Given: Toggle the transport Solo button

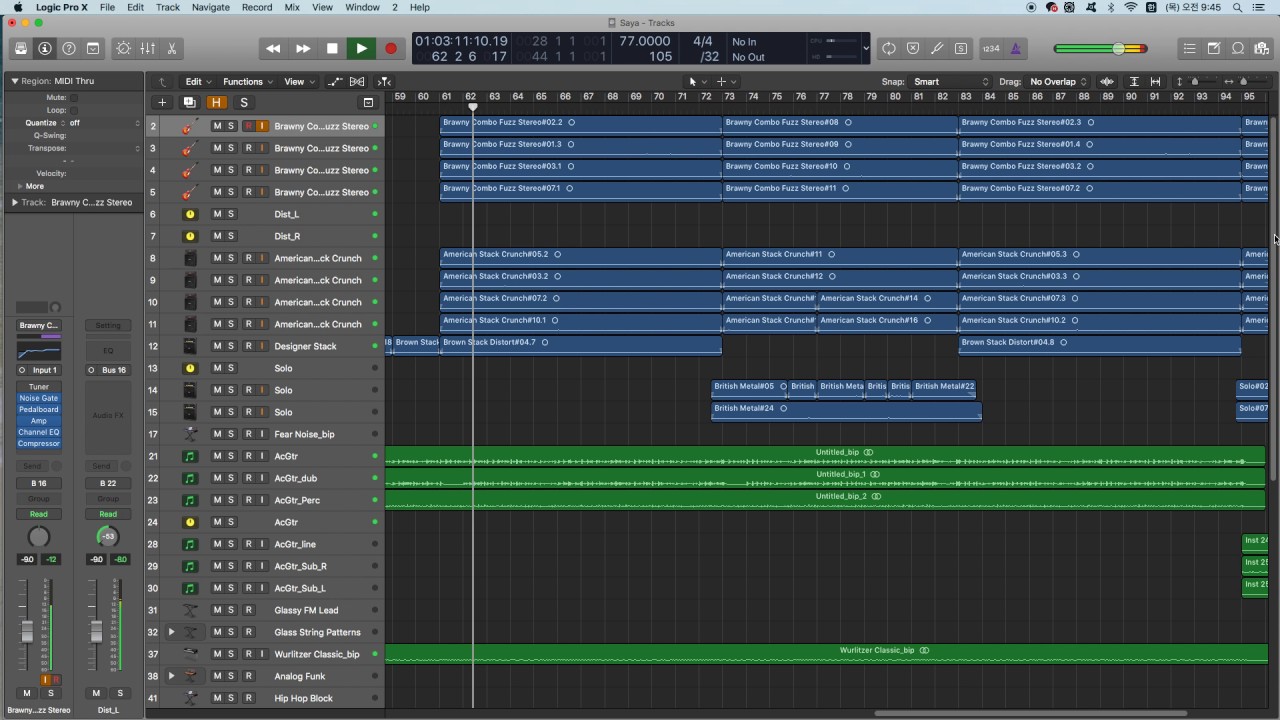Looking at the screenshot, I should click(961, 48).
